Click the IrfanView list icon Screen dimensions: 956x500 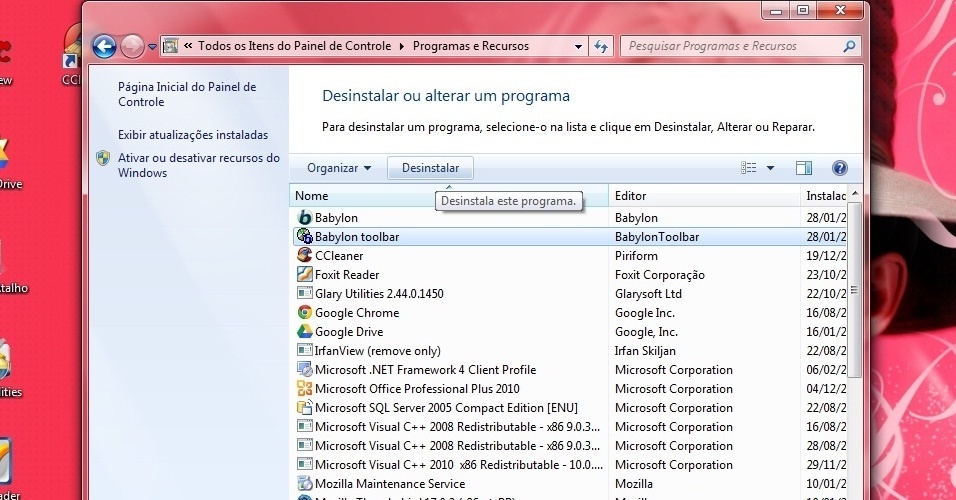point(304,350)
